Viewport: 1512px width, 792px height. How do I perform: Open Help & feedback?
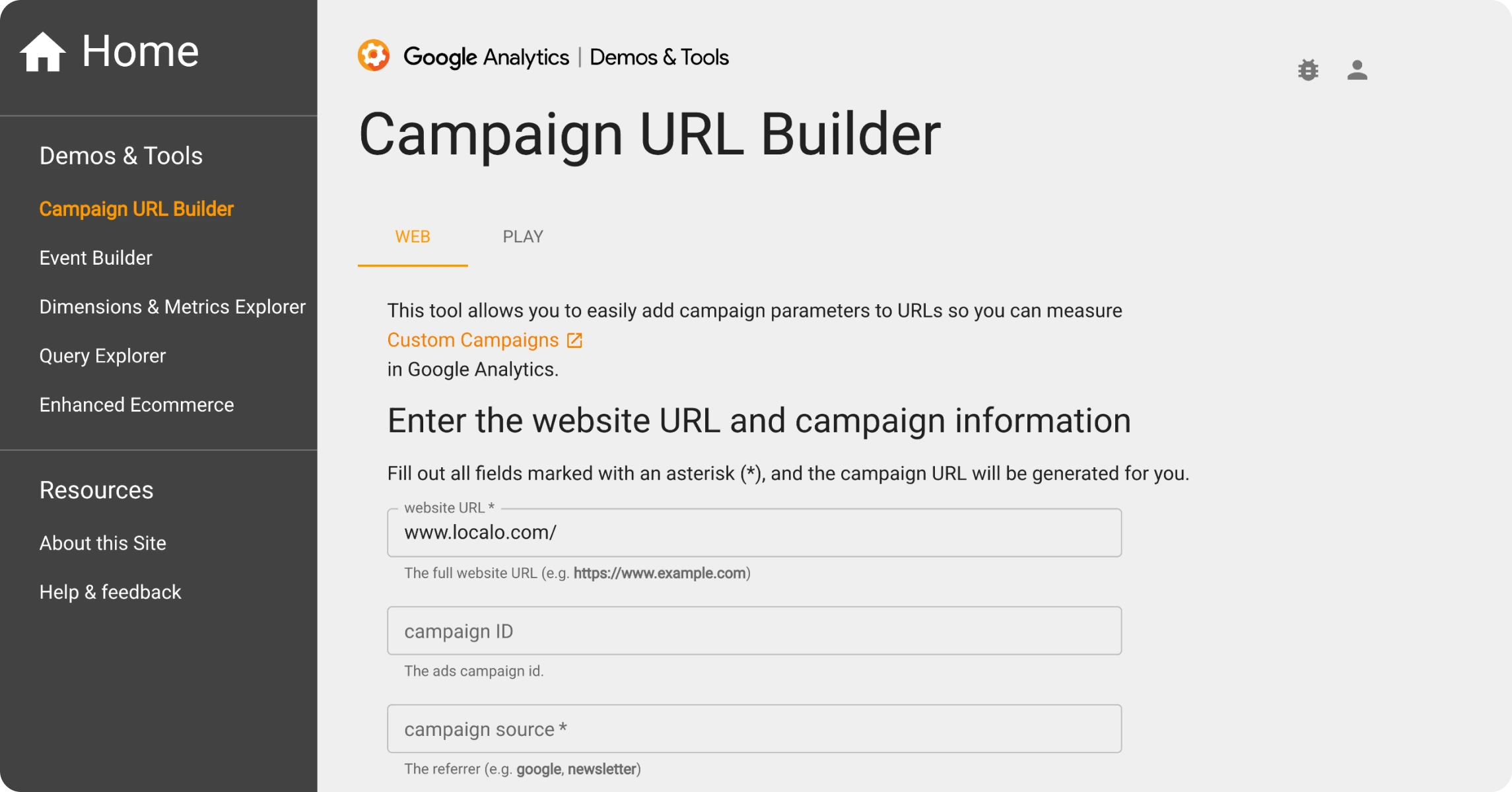[x=110, y=592]
